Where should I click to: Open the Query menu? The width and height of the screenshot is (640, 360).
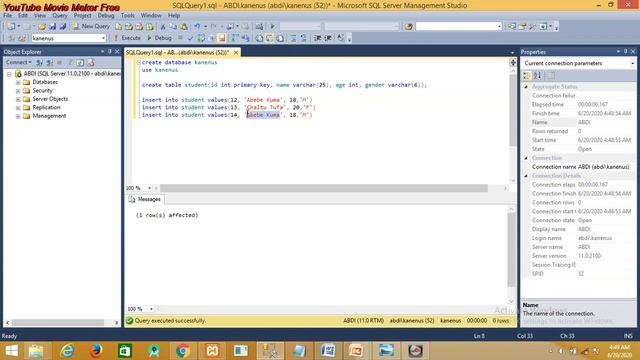pos(60,16)
